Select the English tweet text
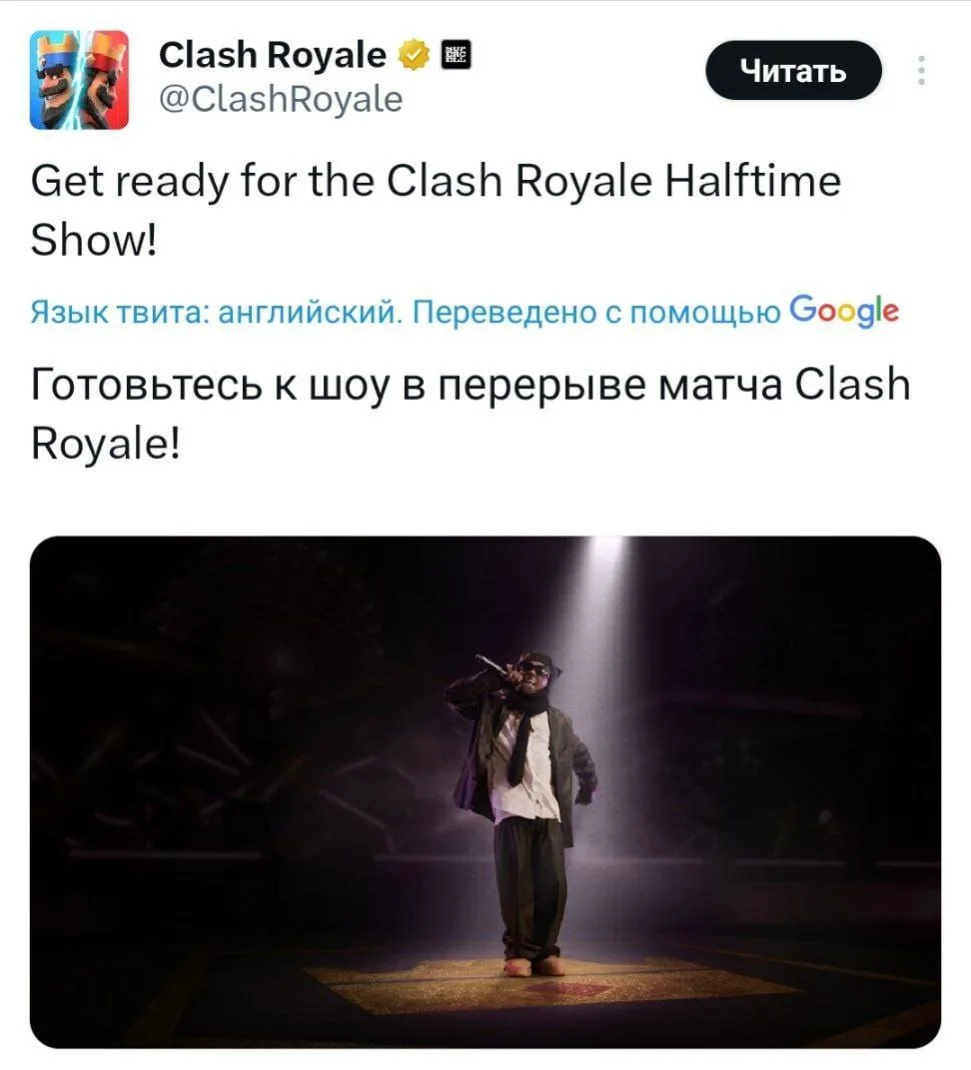This screenshot has width=971, height=1070. (435, 210)
